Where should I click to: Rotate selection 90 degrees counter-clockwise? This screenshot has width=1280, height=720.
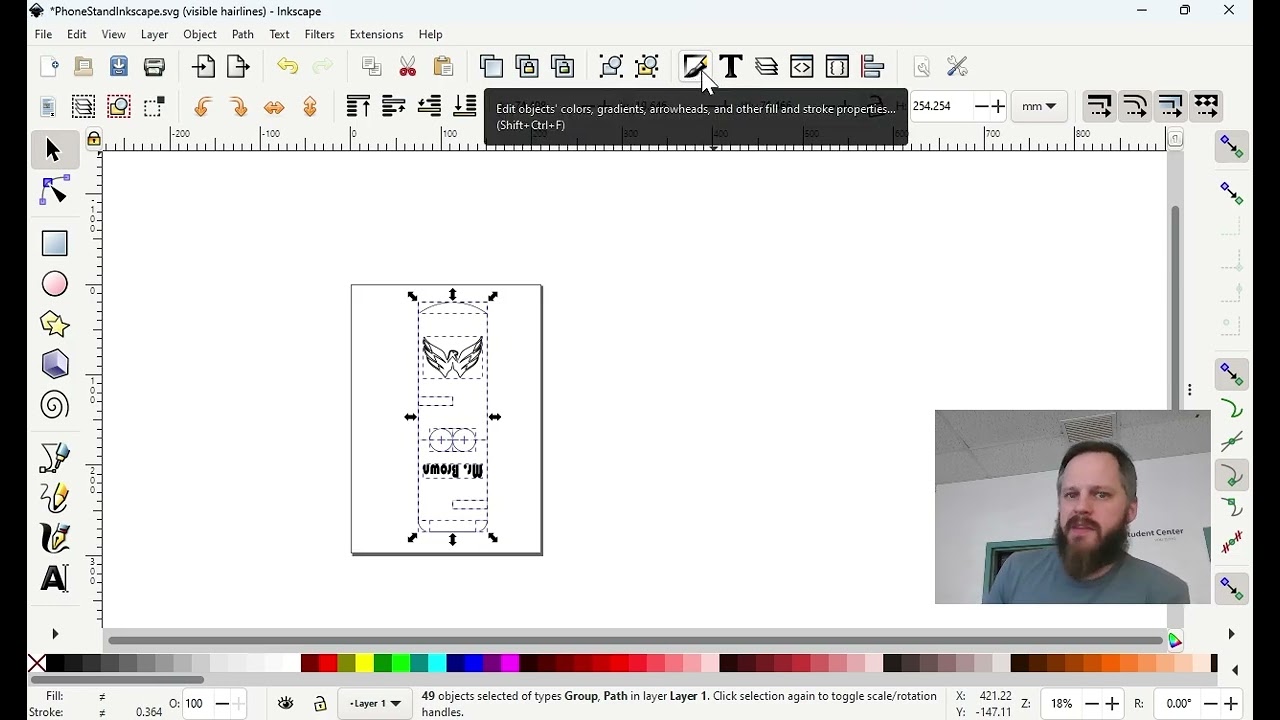[x=203, y=106]
